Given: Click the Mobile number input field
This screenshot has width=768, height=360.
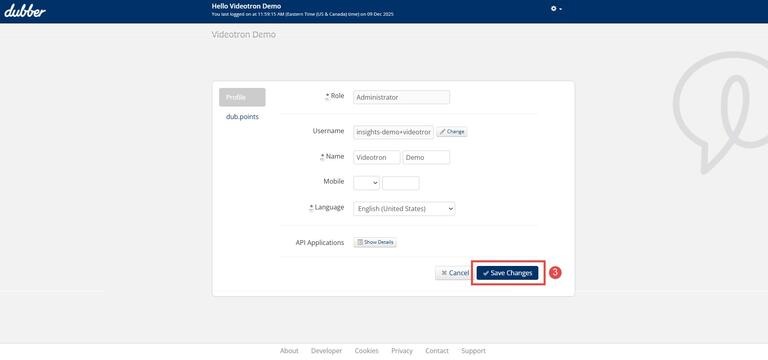Looking at the screenshot, I should click(x=401, y=183).
